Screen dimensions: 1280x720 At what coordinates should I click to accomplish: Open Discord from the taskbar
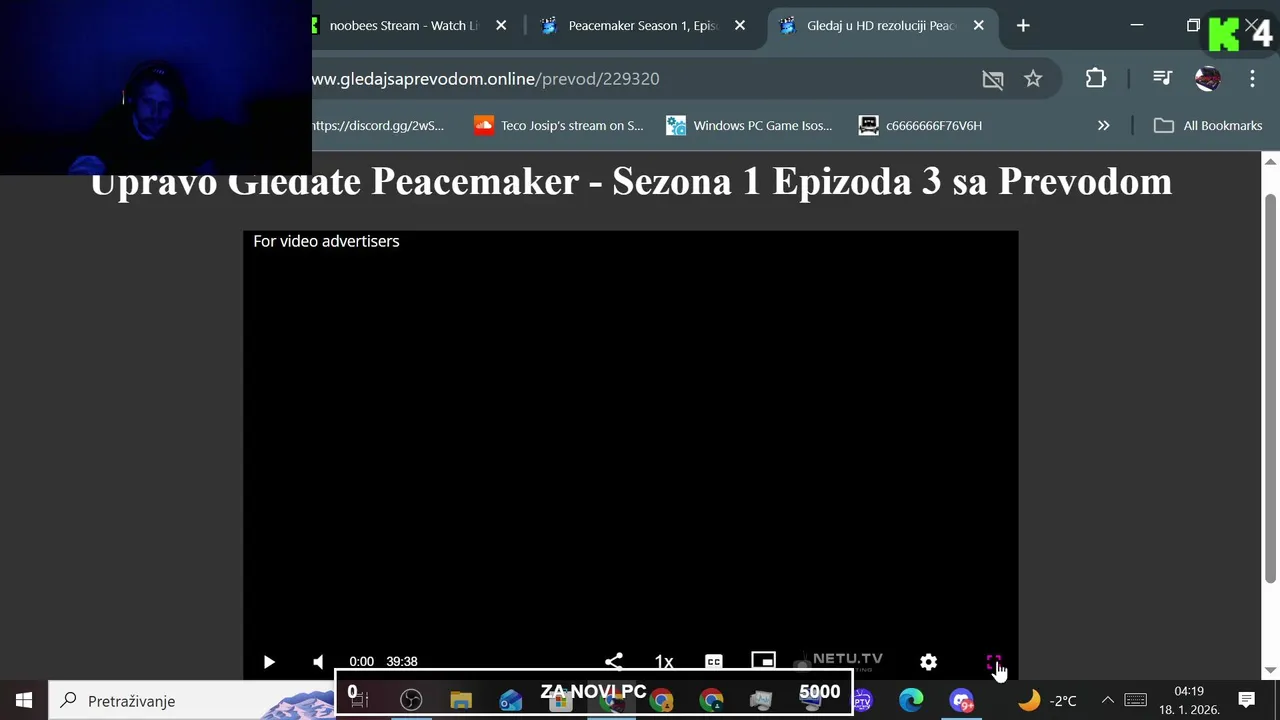[x=961, y=700]
